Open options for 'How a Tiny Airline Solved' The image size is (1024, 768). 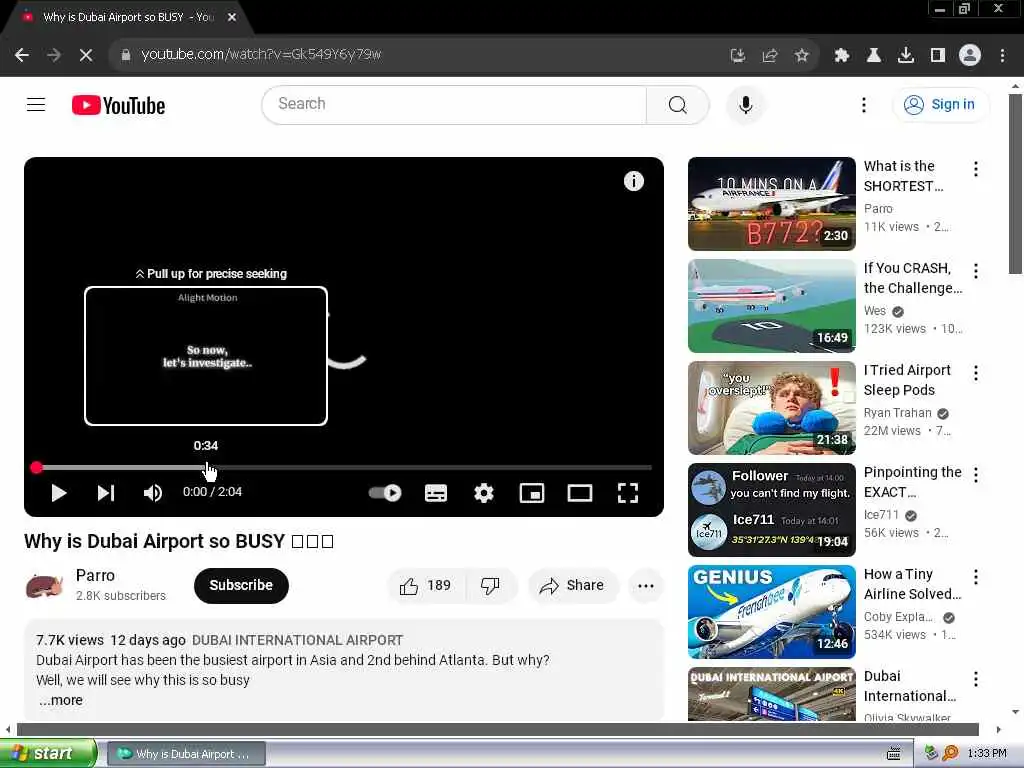pyautogui.click(x=976, y=577)
